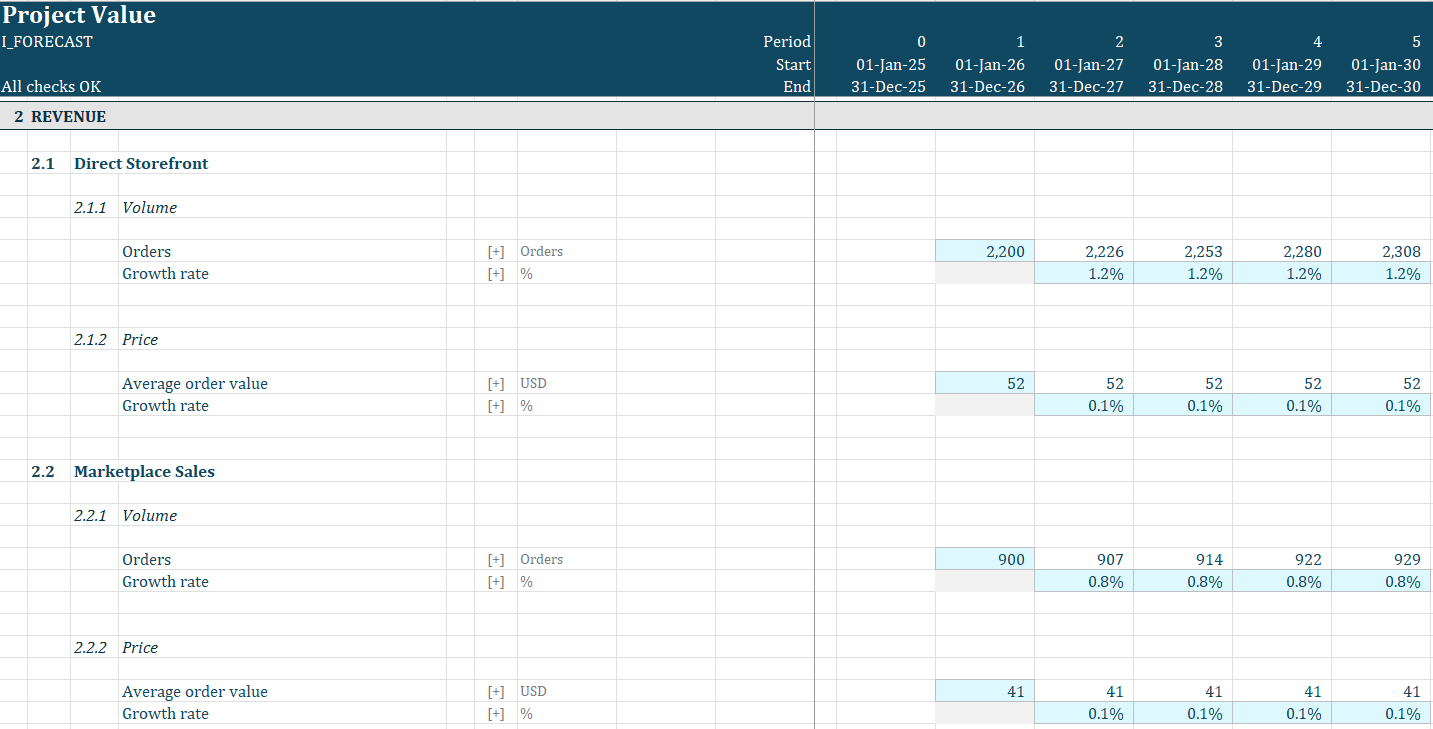Select the 900 Orders input cell for Marketplace Sales
Screen dimensions: 1433x729
985,559
